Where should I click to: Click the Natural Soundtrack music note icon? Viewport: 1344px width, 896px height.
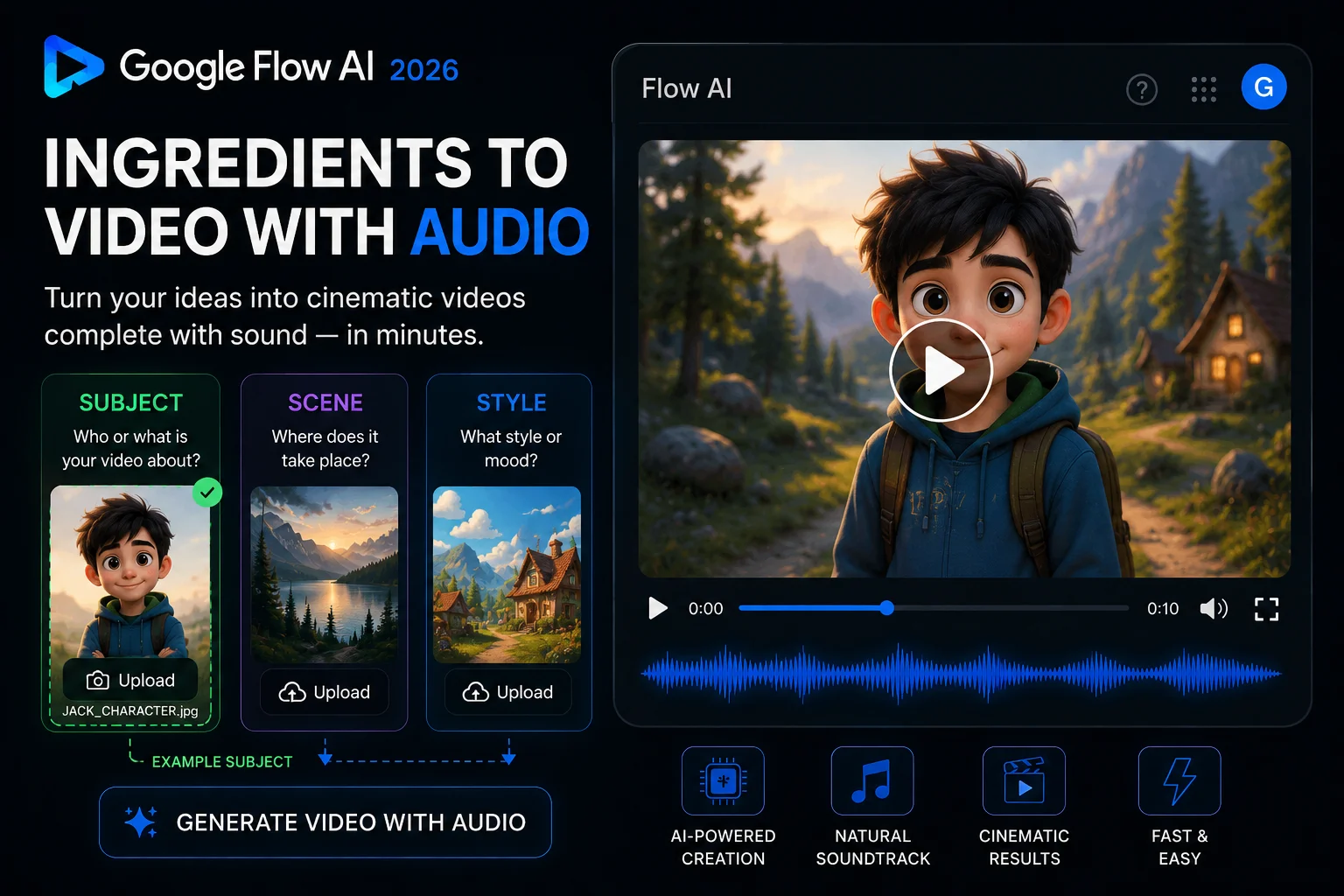872,780
